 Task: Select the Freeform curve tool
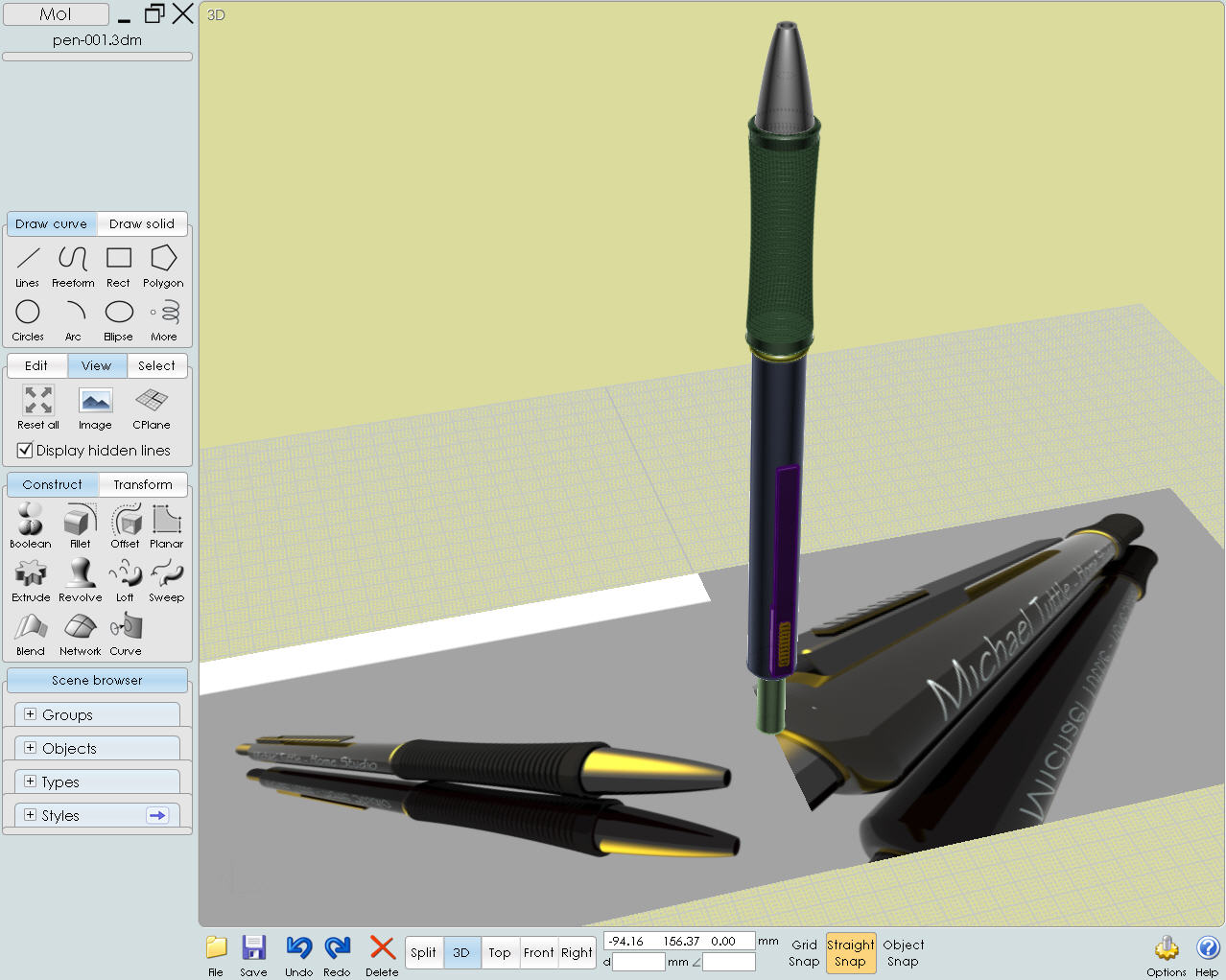click(x=73, y=267)
